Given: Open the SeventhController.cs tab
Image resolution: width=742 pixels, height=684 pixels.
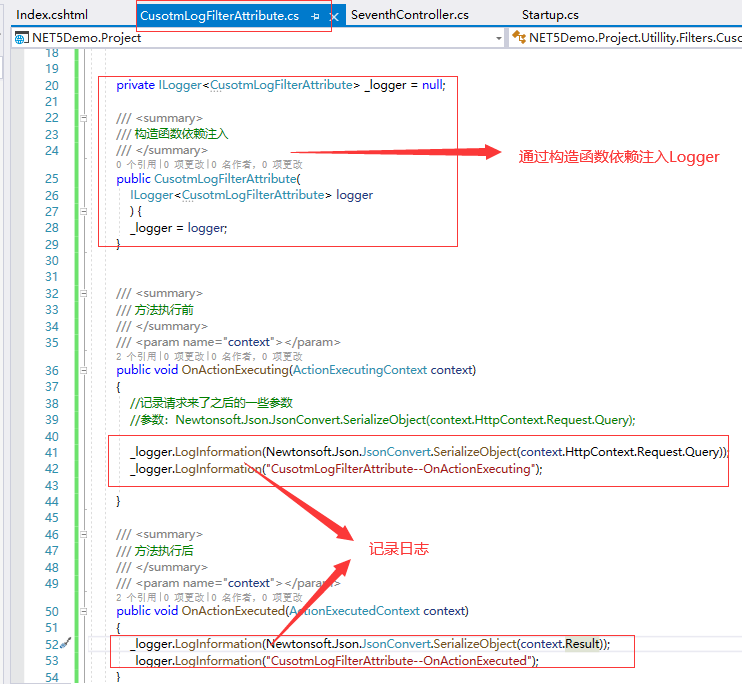Looking at the screenshot, I should tap(410, 15).
